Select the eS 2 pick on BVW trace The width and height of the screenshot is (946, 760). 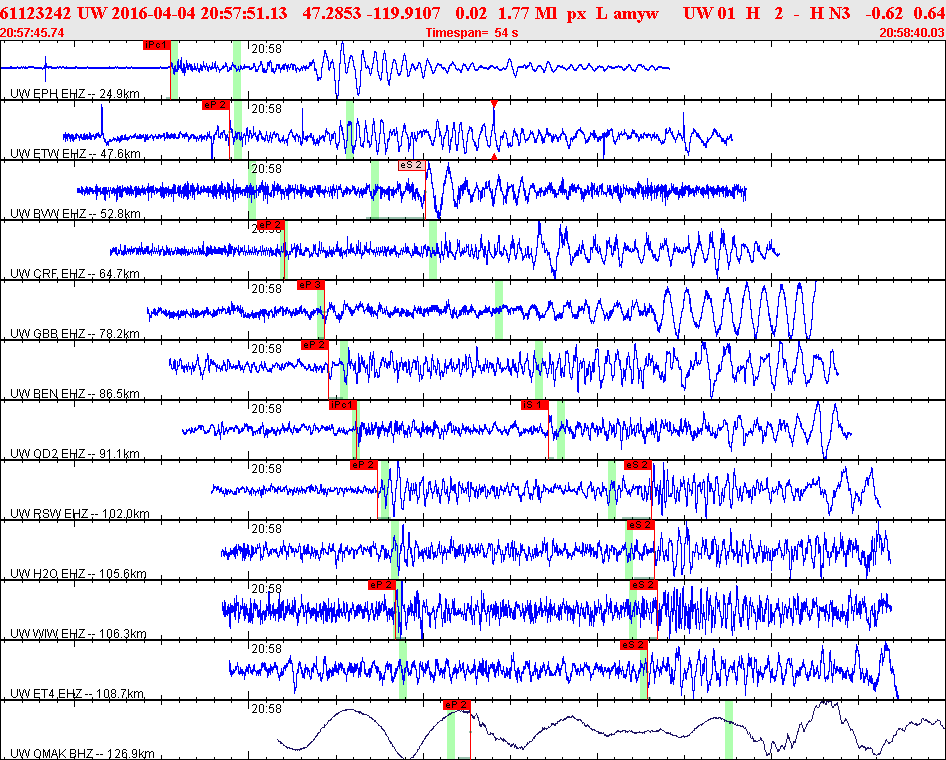pyautogui.click(x=411, y=165)
